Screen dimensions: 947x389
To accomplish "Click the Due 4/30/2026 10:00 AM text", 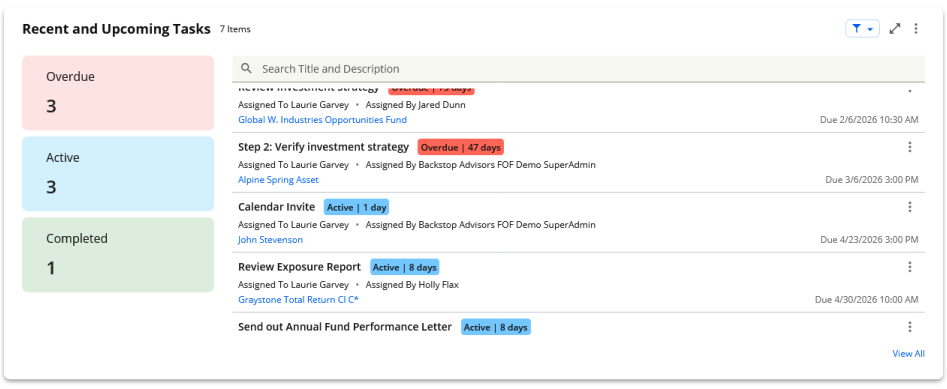I will click(x=867, y=300).
